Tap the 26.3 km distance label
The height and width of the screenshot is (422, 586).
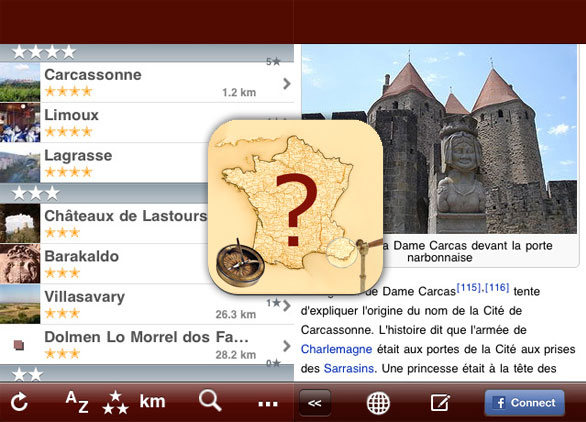click(236, 314)
